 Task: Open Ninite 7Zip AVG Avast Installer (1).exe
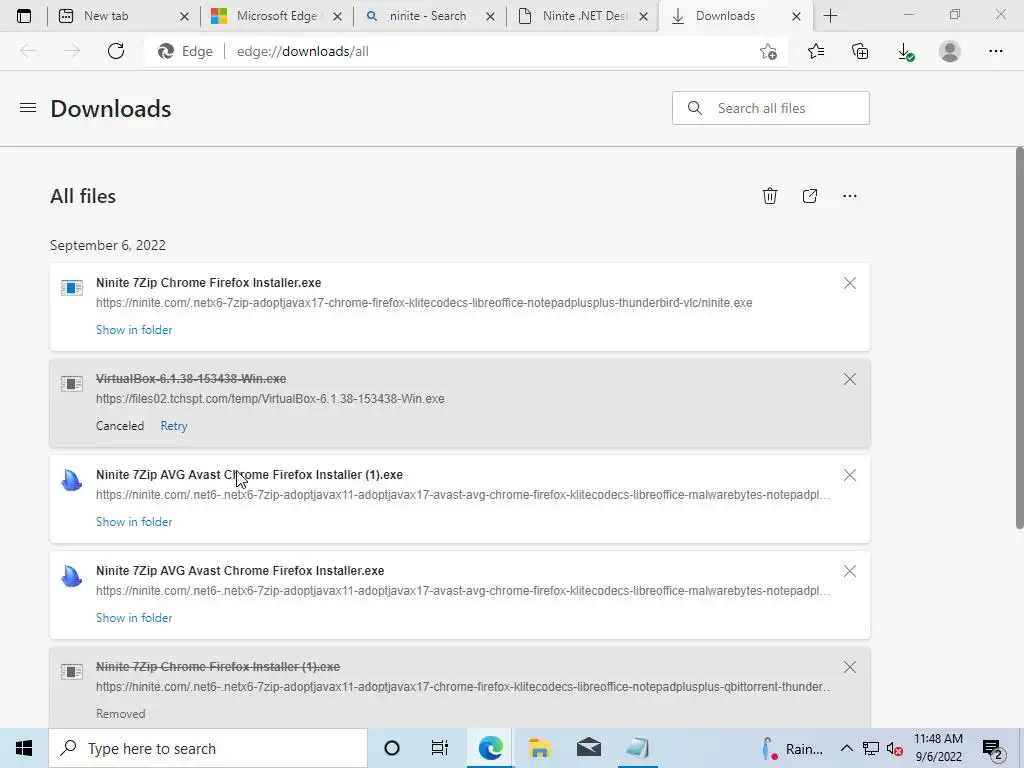coord(249,475)
